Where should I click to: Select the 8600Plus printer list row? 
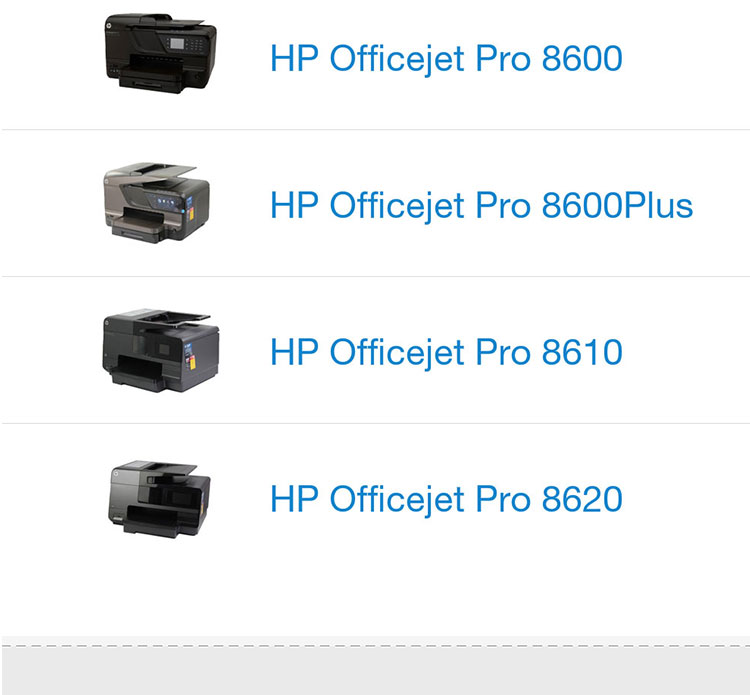375,203
